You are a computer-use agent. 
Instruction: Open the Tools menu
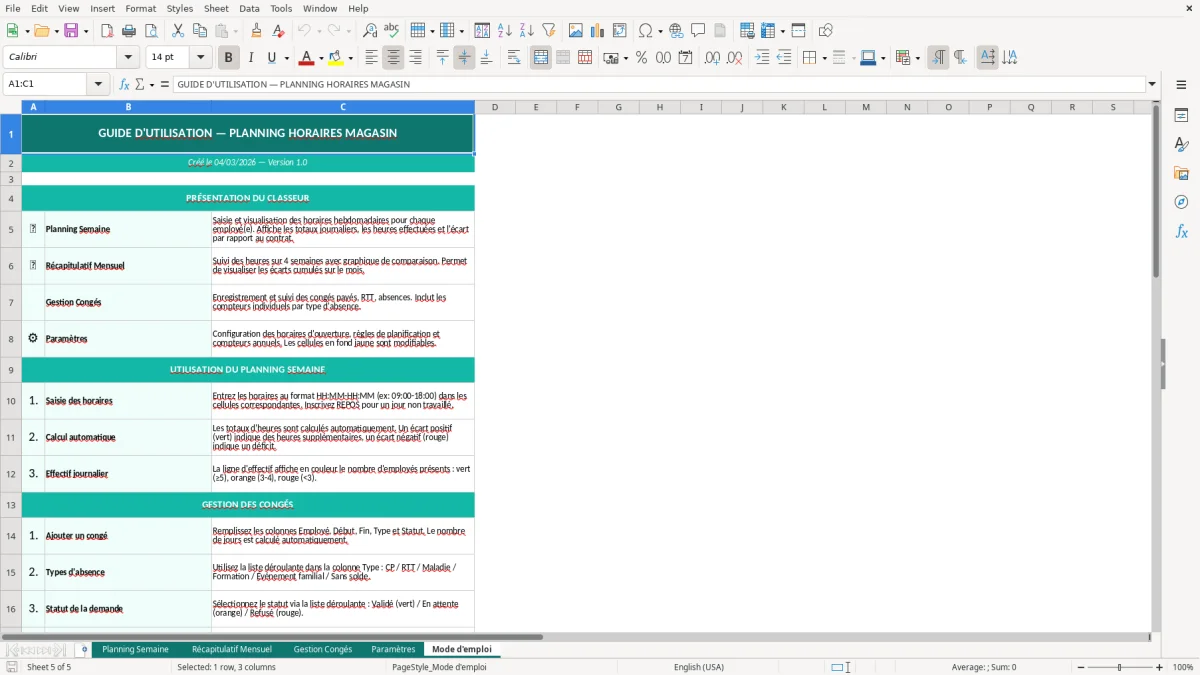click(281, 8)
